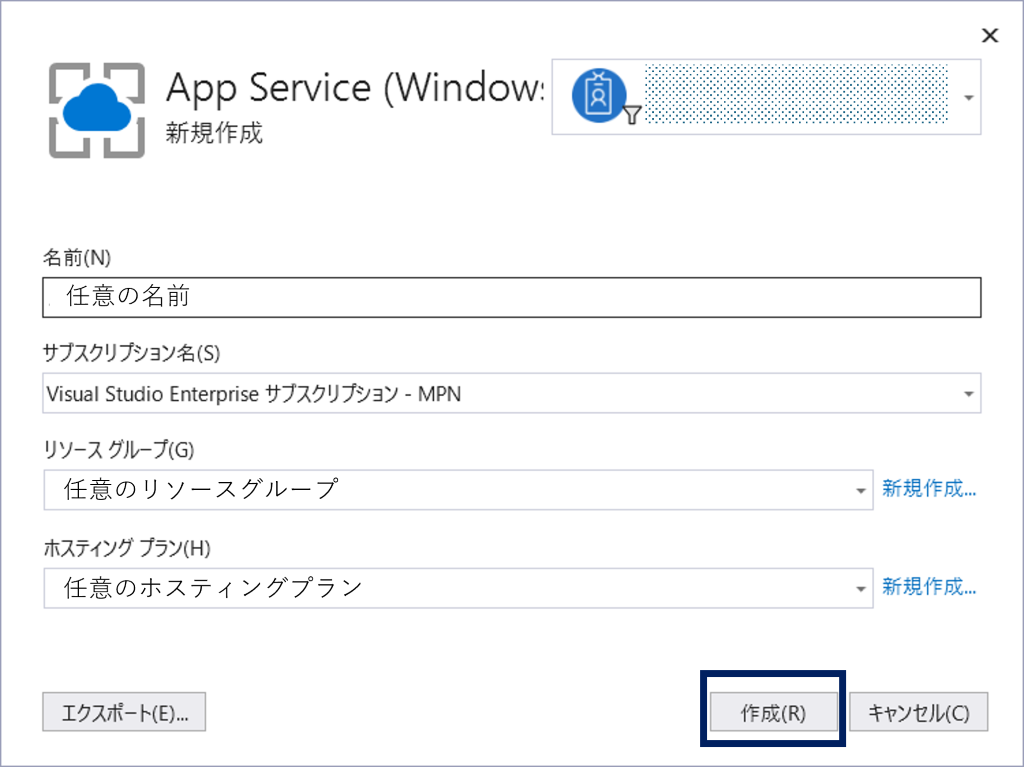Click the 新規作成 subtitle under title

click(214, 133)
